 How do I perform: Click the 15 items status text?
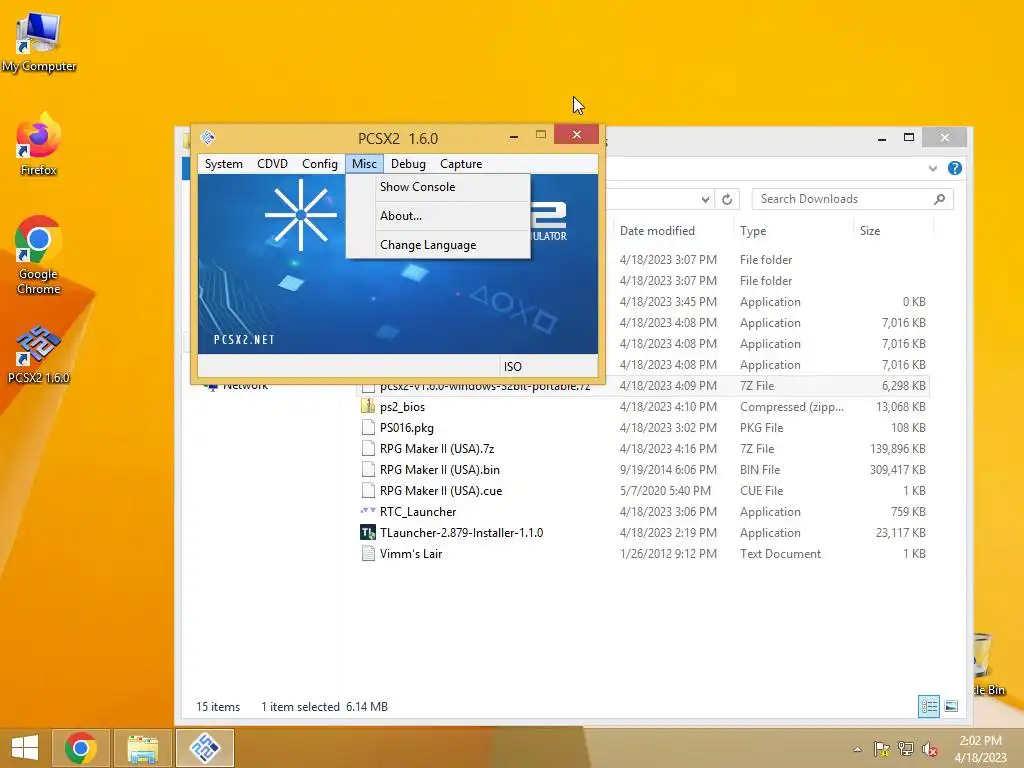tap(218, 707)
